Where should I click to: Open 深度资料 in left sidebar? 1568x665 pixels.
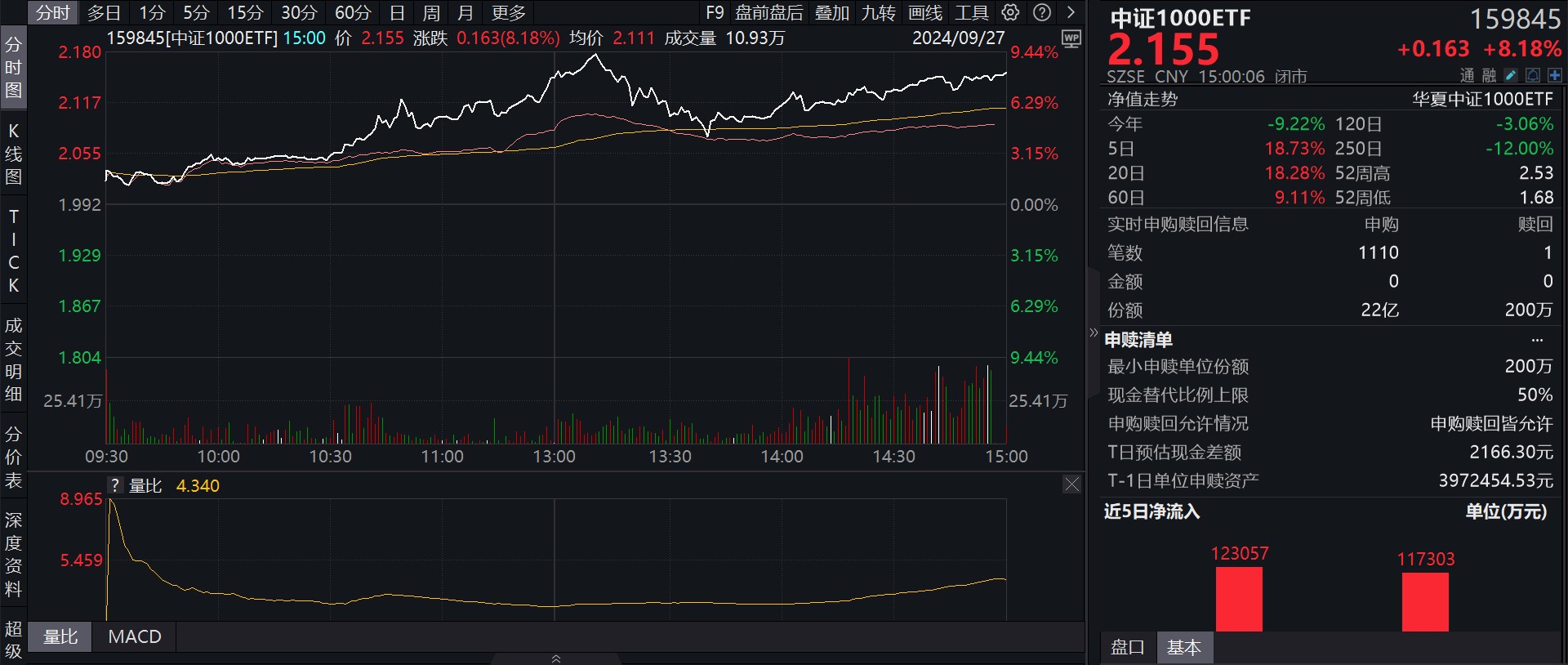(13, 555)
